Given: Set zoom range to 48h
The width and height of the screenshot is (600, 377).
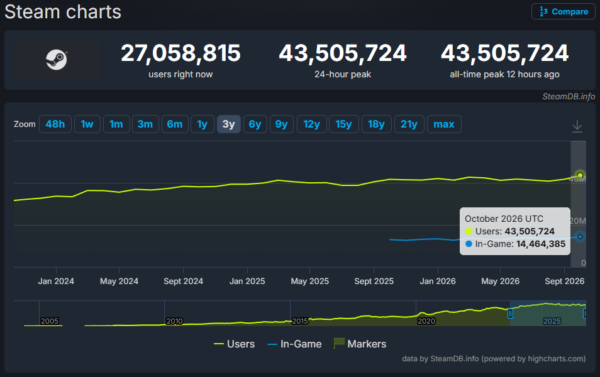Looking at the screenshot, I should (55, 124).
